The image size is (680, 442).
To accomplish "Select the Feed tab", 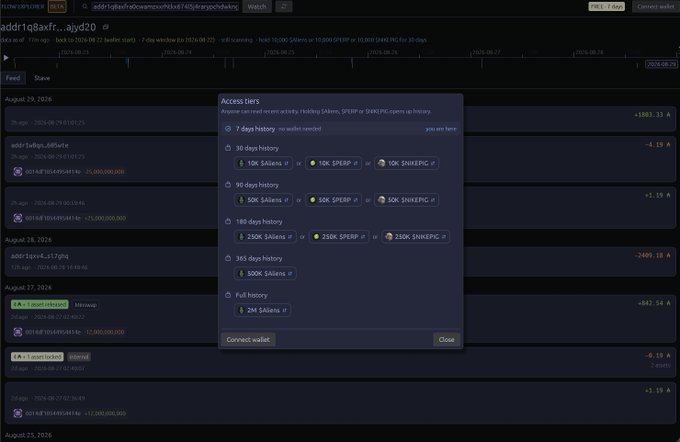I will click(x=13, y=78).
